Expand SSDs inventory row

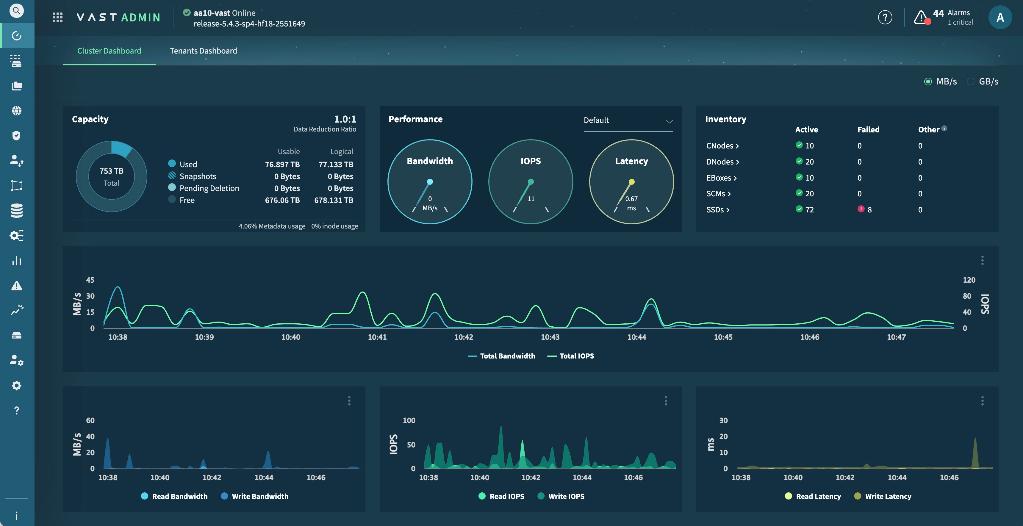click(718, 209)
